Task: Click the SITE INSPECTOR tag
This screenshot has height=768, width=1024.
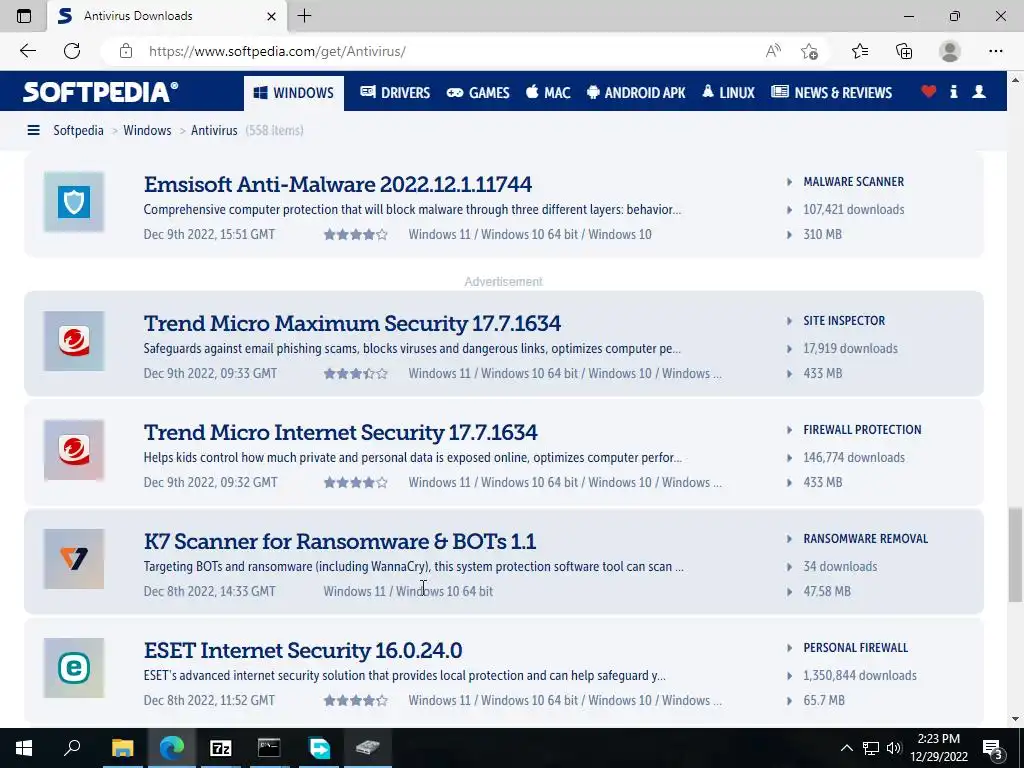Action: pos(844,321)
